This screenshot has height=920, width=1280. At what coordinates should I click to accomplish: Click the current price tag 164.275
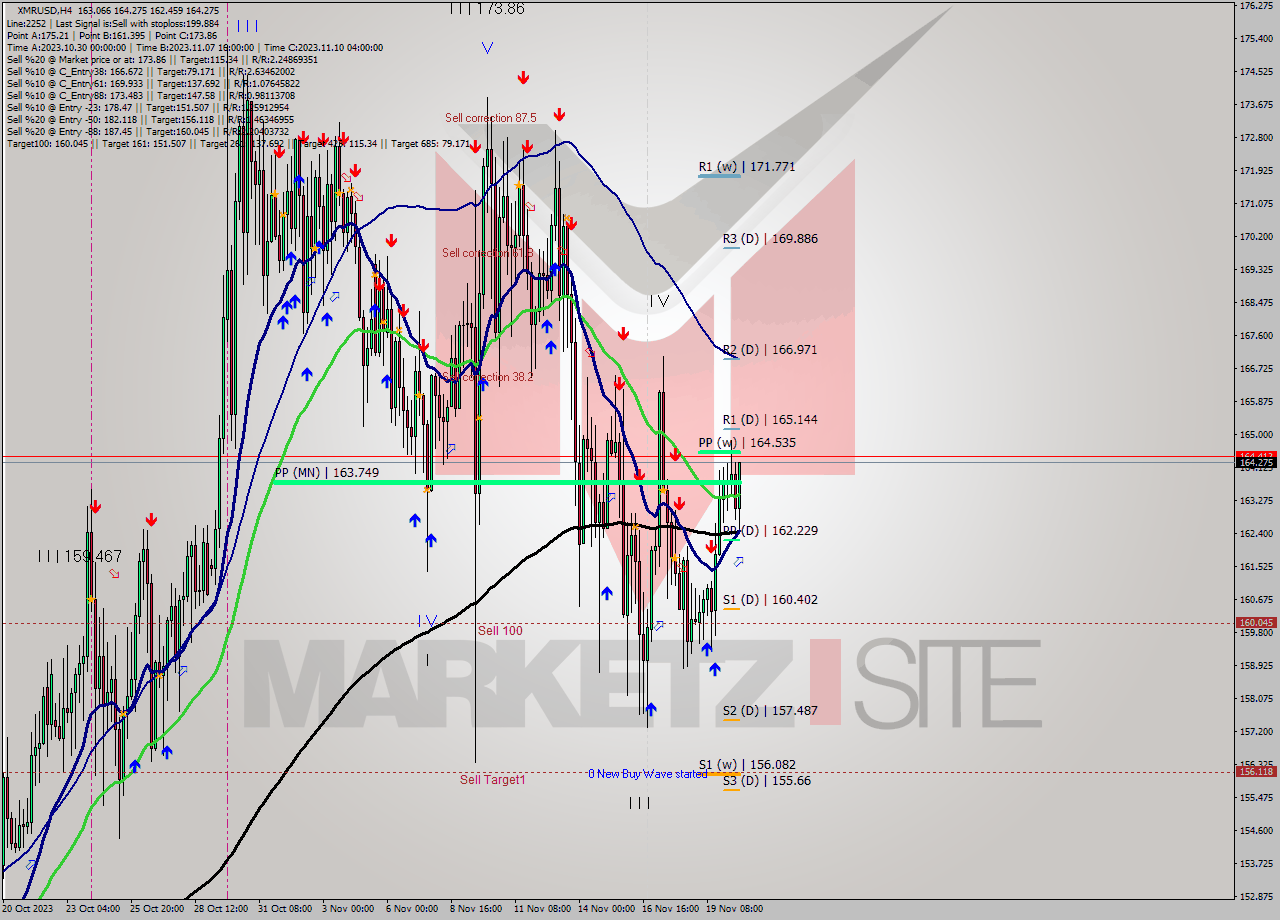pos(1256,462)
